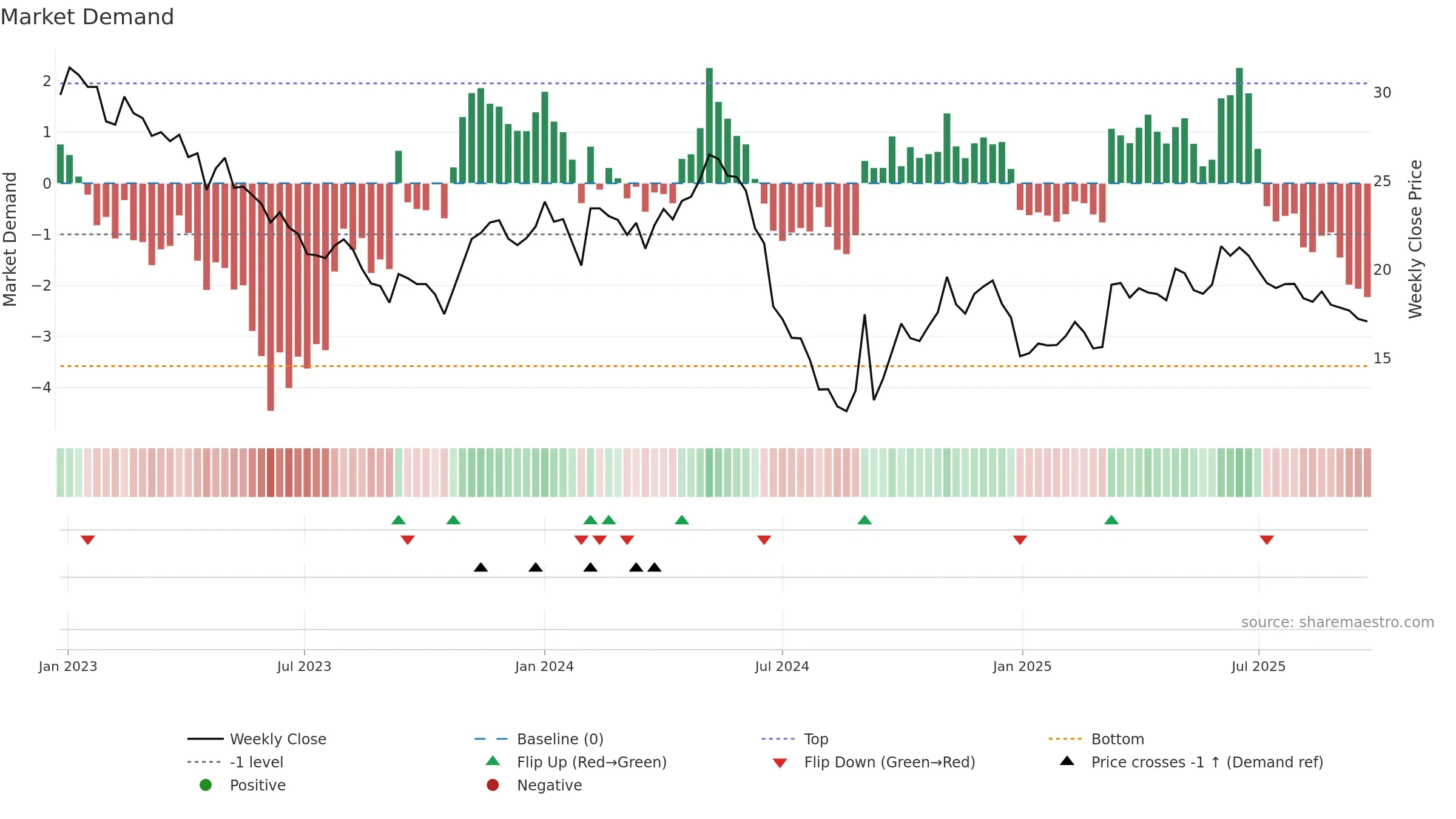The width and height of the screenshot is (1456, 819).
Task: Click the red Negative circle in legend
Action: click(493, 785)
